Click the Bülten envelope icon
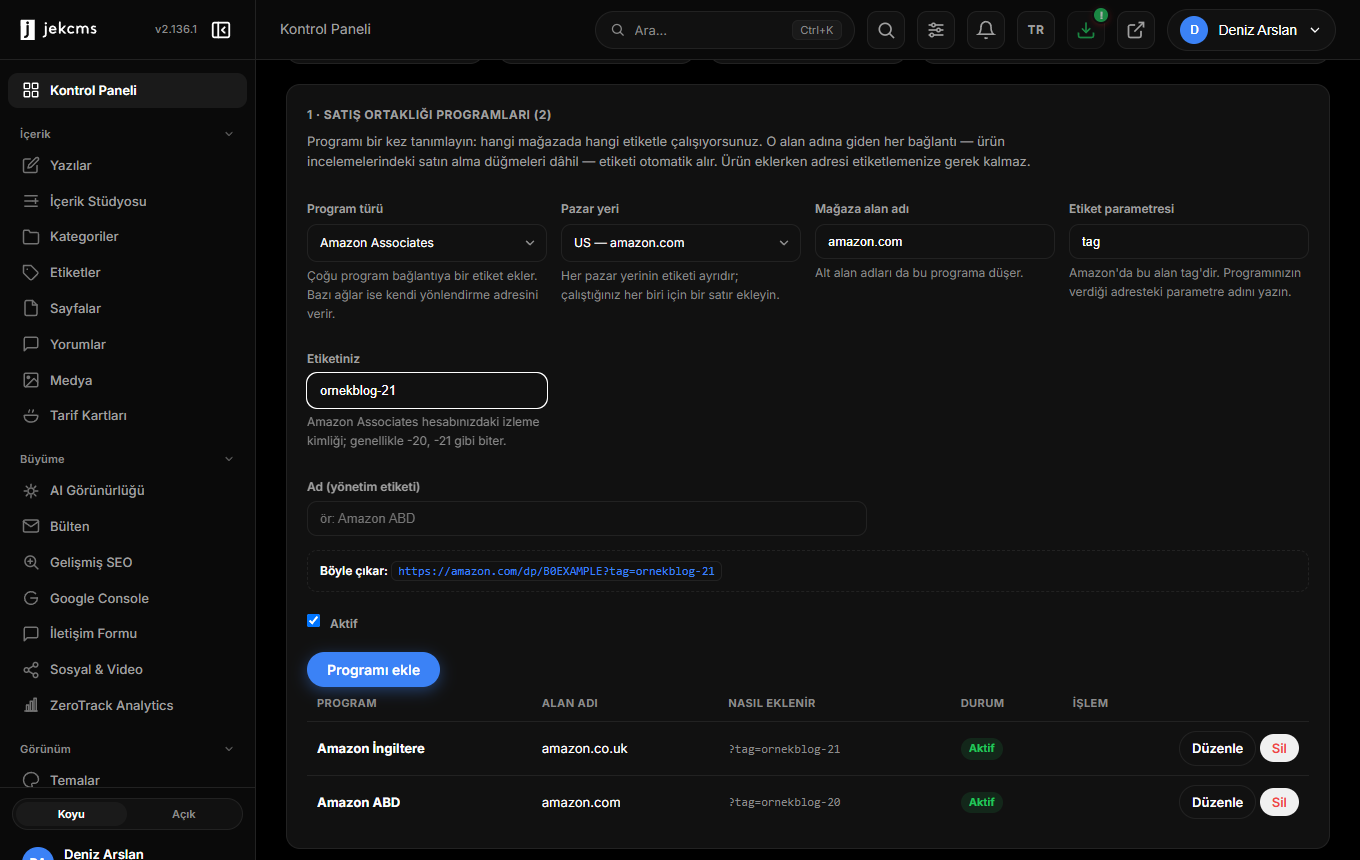 pyautogui.click(x=31, y=526)
